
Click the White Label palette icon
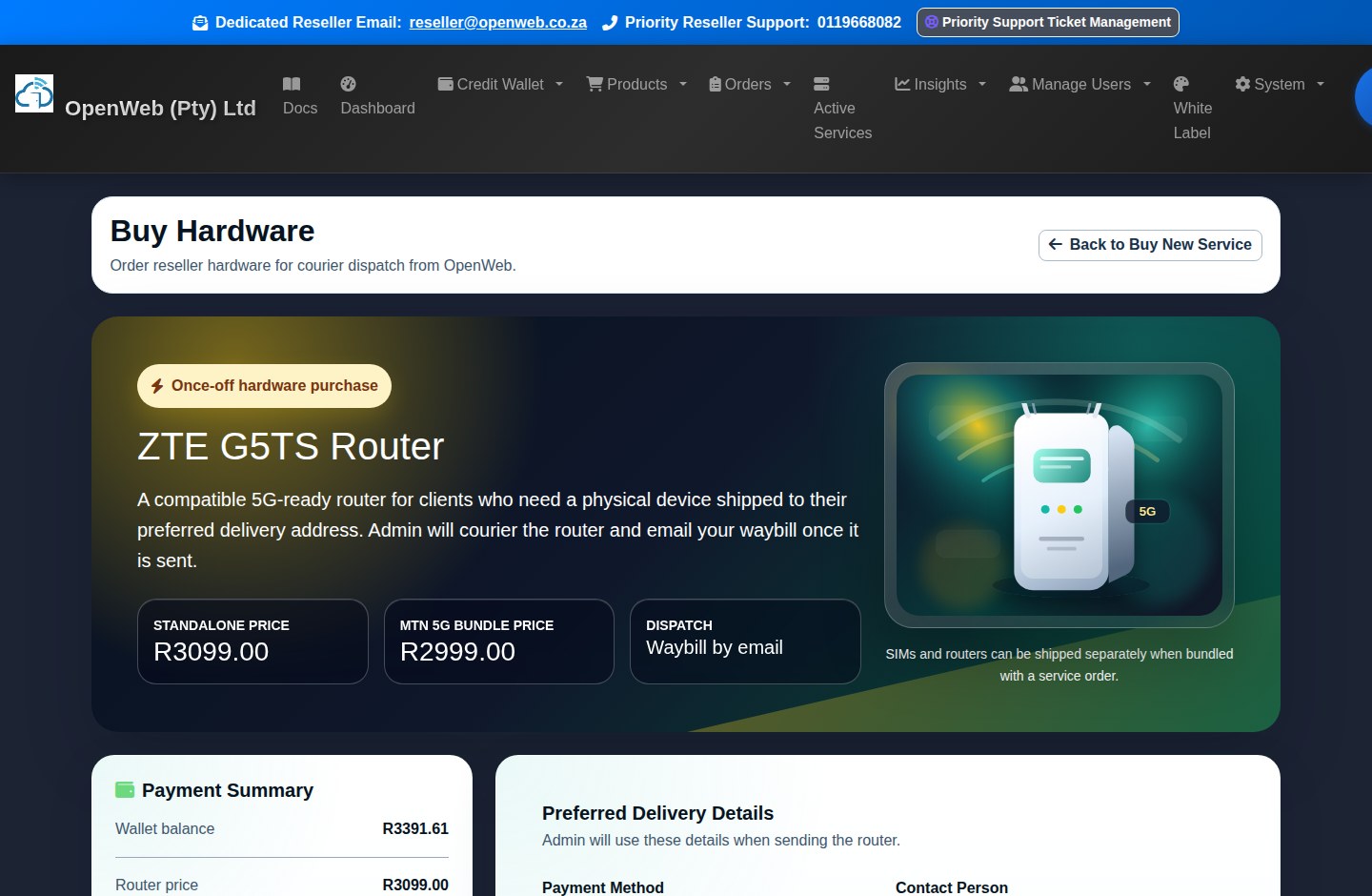(1181, 84)
